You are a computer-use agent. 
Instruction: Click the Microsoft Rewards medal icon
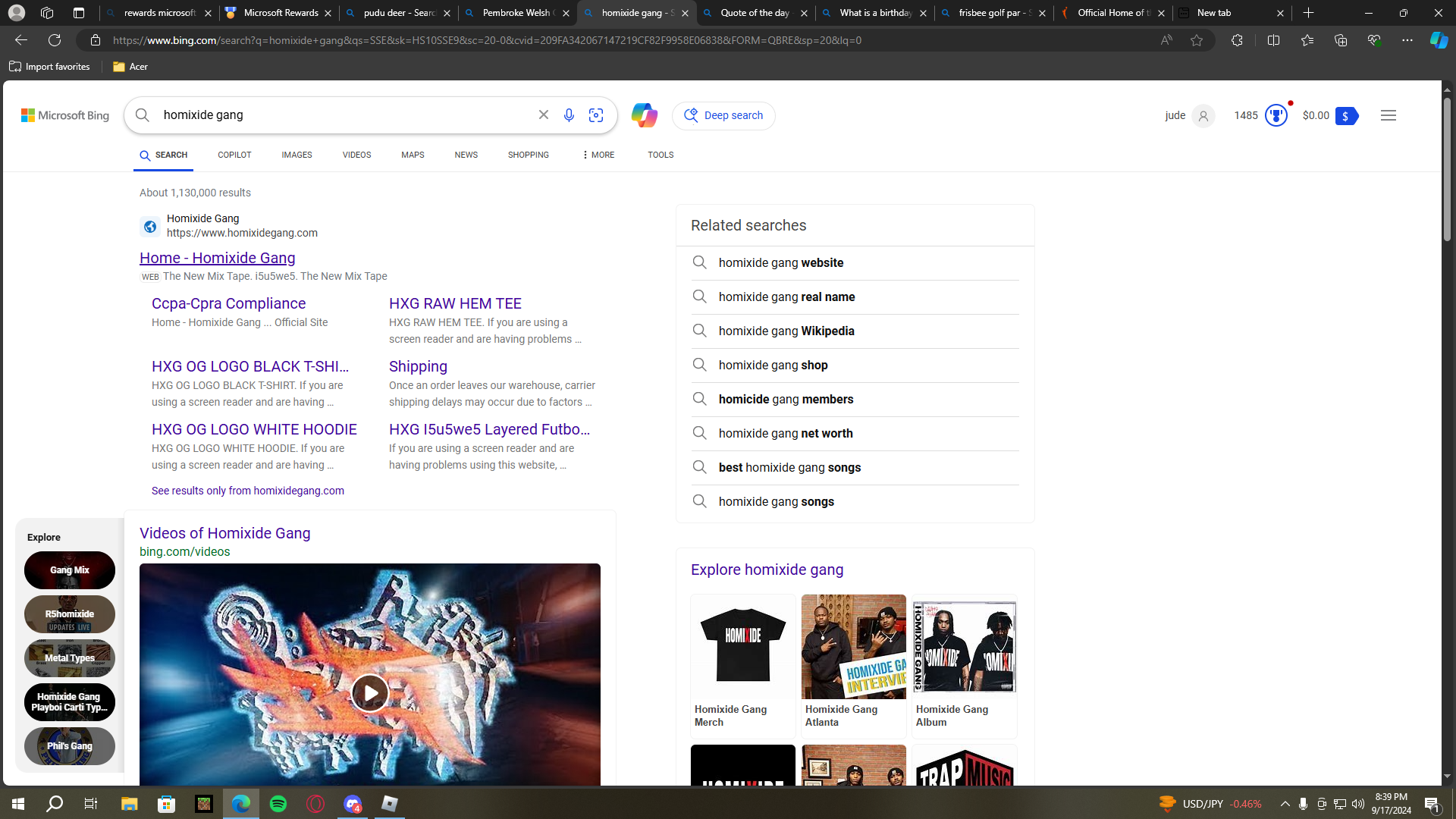coord(1276,115)
